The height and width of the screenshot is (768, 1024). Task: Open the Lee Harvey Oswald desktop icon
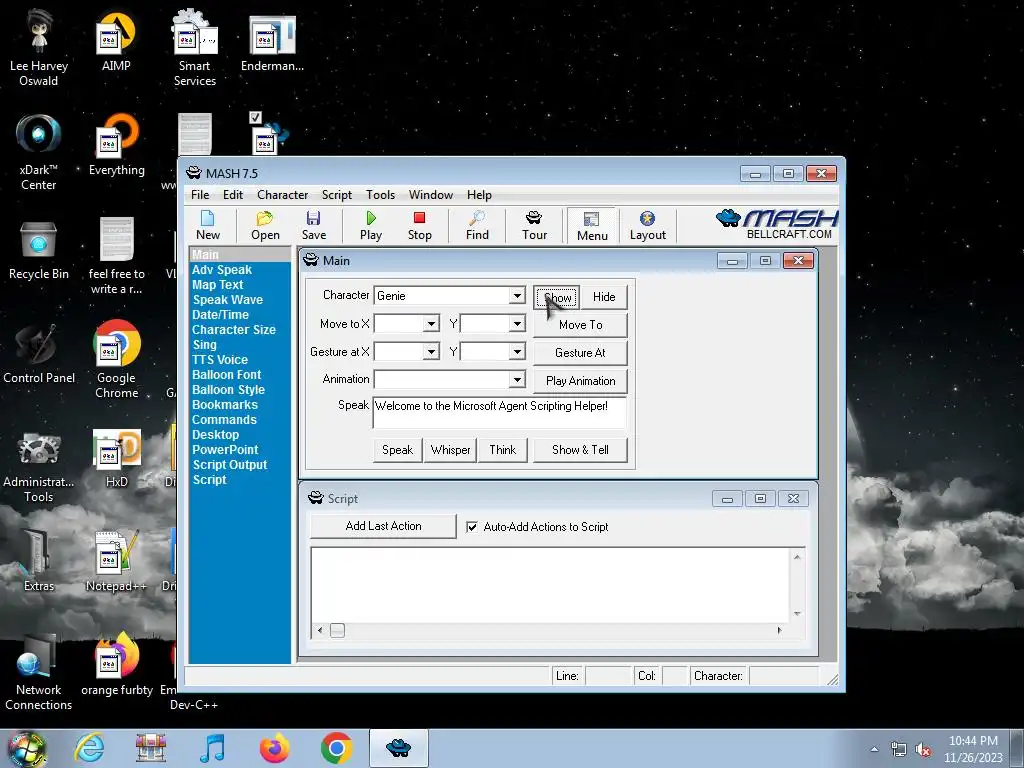39,48
